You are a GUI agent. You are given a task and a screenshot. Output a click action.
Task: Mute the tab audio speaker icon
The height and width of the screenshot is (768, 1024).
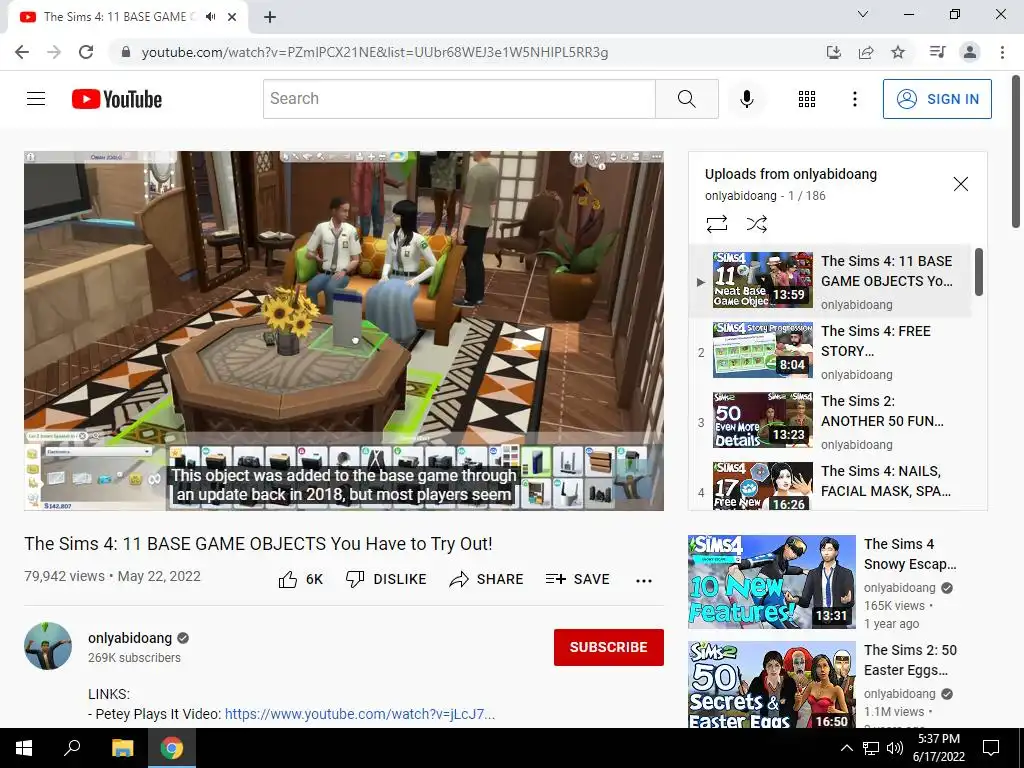[210, 17]
